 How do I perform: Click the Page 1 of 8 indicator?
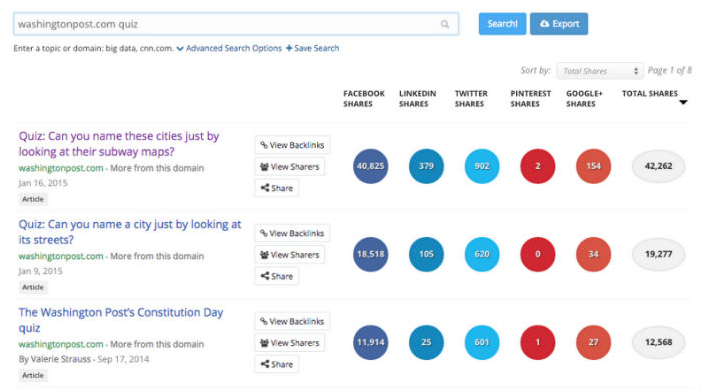coord(670,70)
